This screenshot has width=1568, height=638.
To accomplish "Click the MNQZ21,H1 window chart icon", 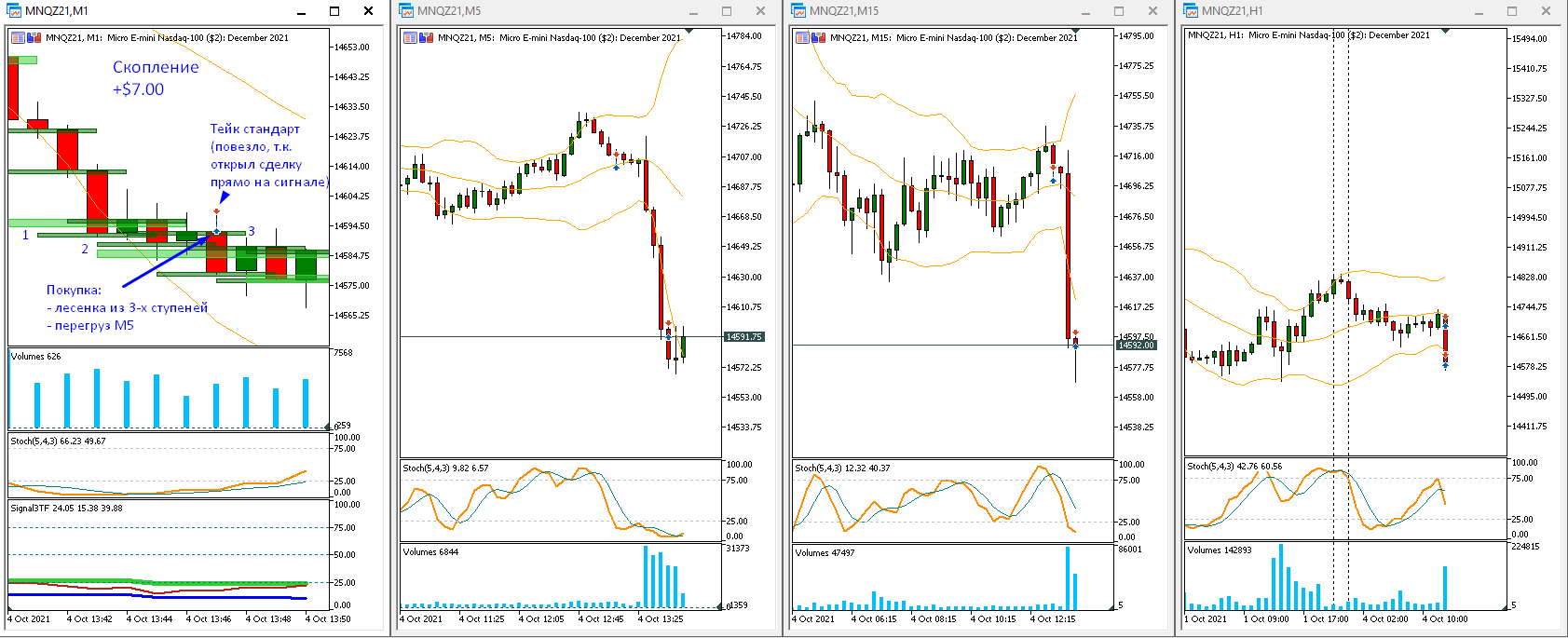I will pos(1191,11).
